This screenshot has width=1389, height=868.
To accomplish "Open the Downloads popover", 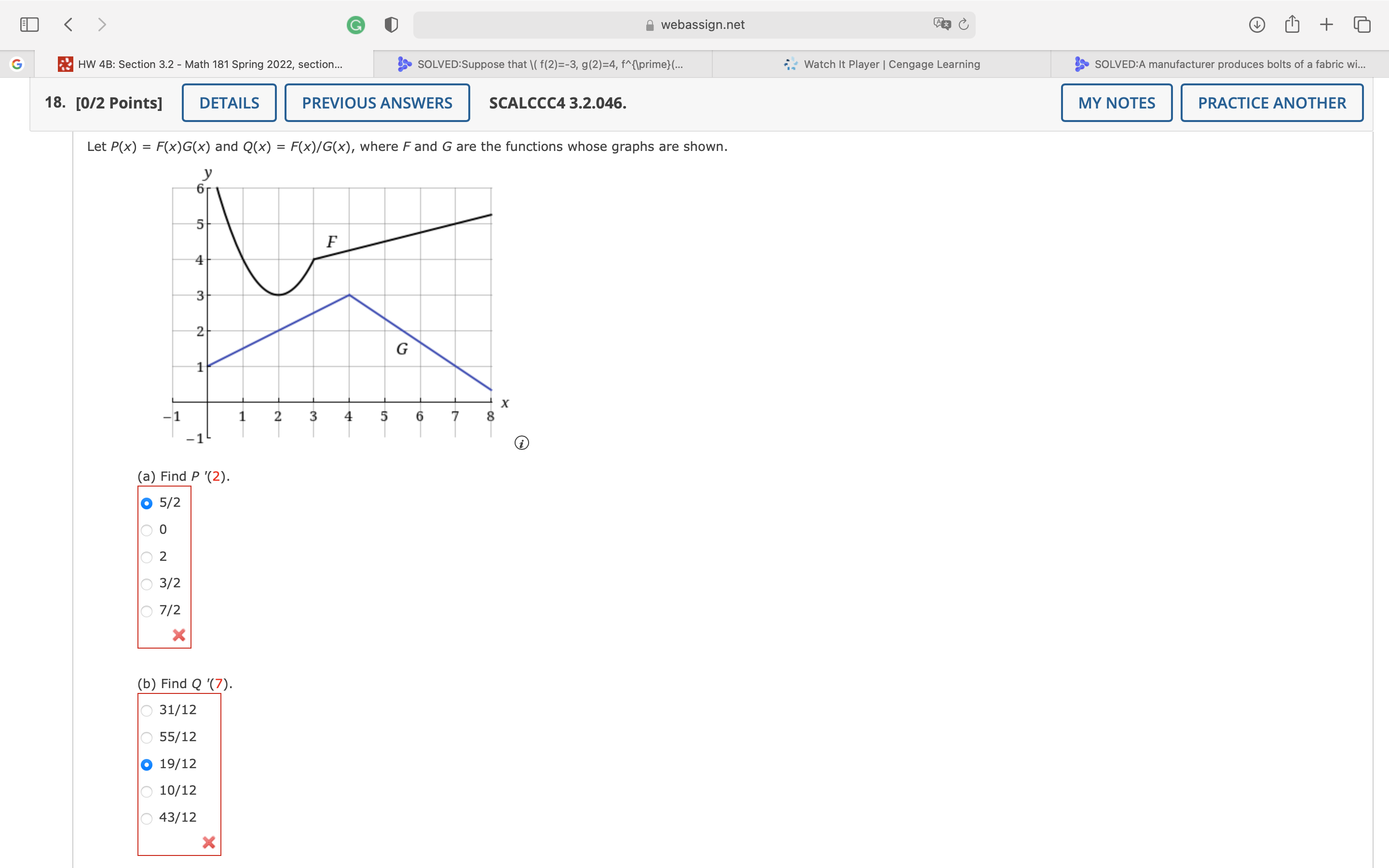I will coord(1256,24).
